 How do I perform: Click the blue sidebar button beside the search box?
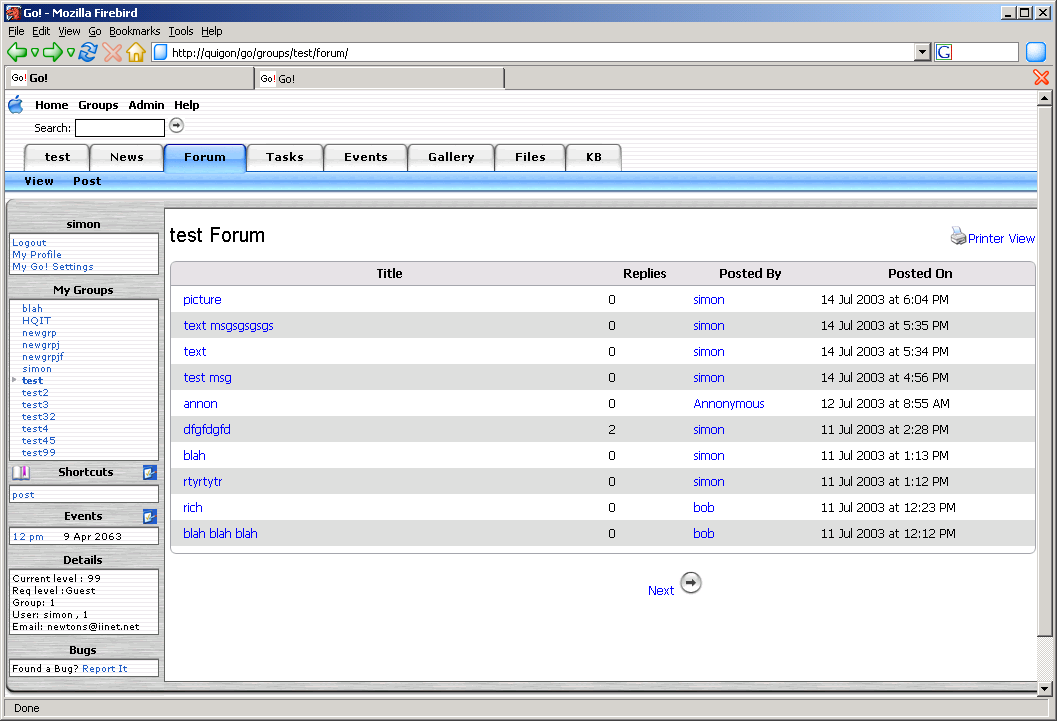1035,52
